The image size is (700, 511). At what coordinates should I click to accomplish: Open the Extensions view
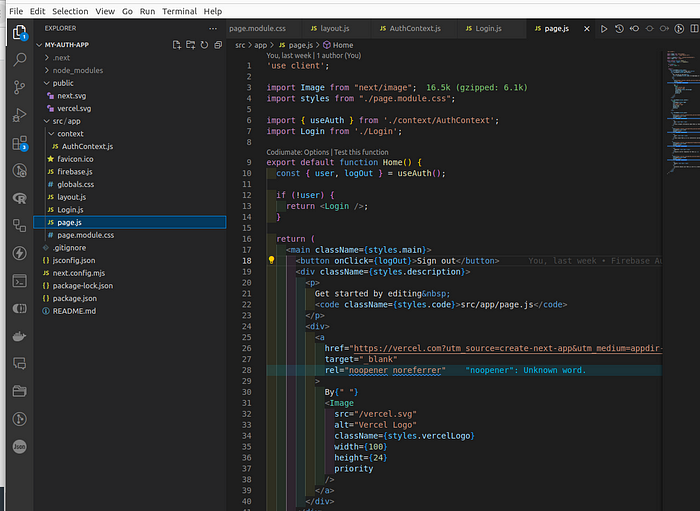20,143
